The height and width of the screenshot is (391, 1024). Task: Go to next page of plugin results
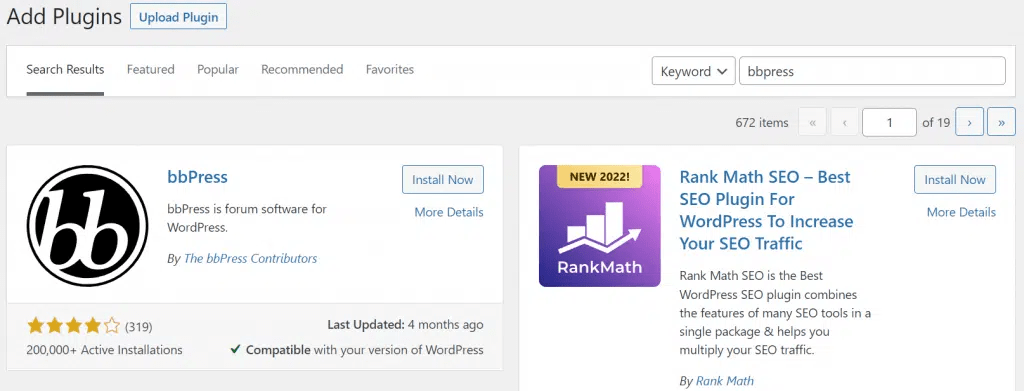pos(969,122)
